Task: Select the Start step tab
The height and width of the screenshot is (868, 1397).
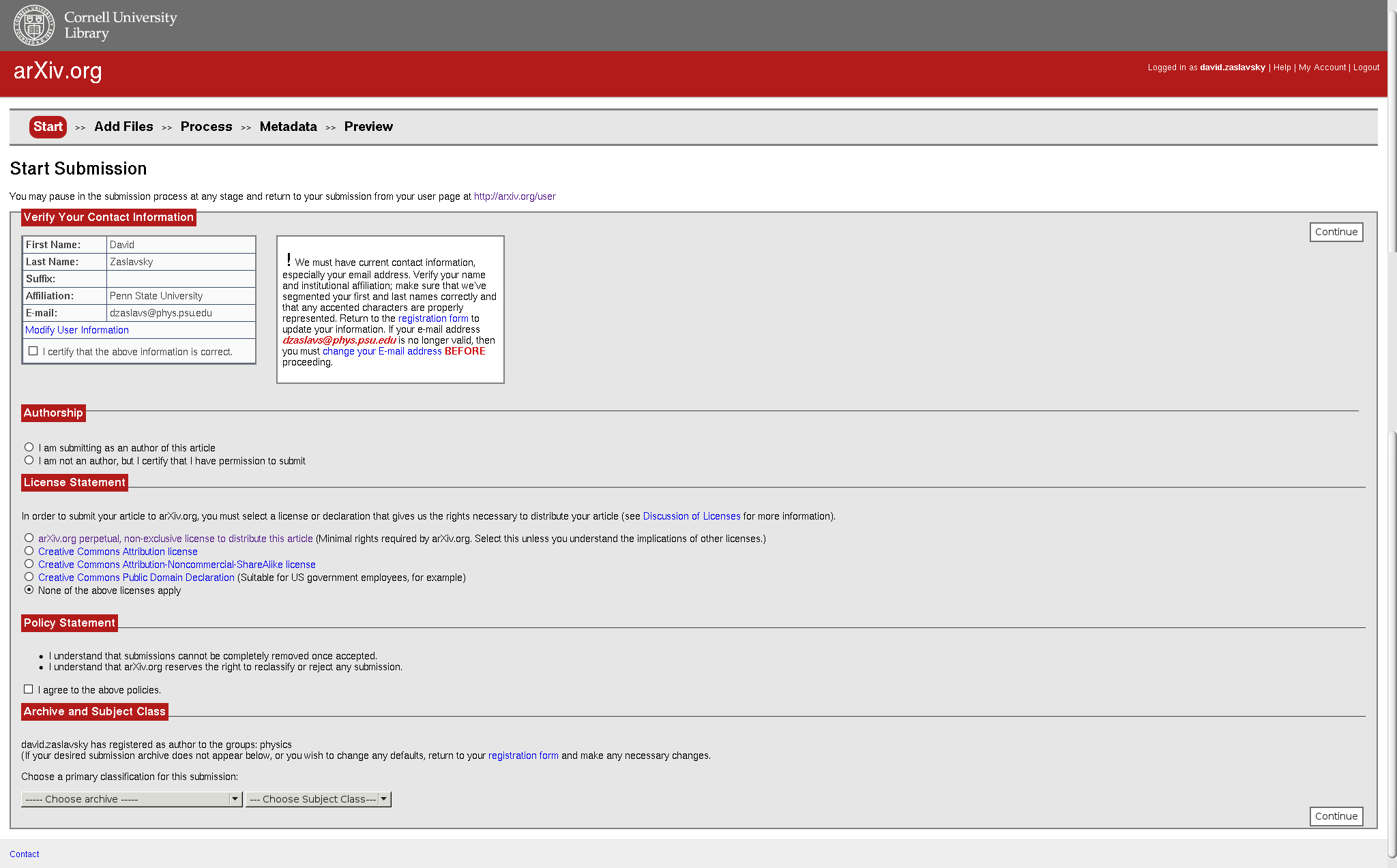Action: pos(48,127)
